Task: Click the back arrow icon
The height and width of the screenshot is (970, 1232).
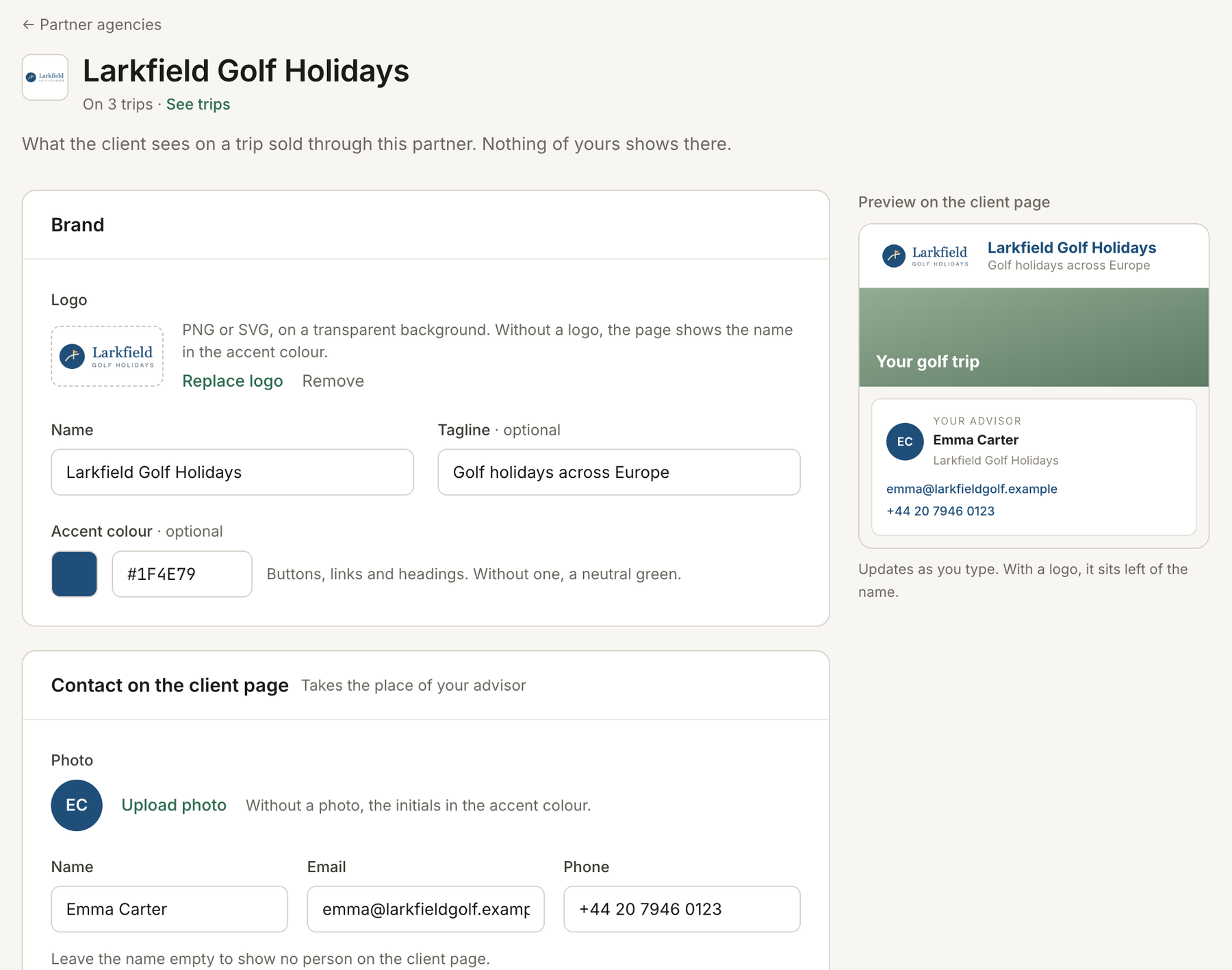Action: click(28, 25)
